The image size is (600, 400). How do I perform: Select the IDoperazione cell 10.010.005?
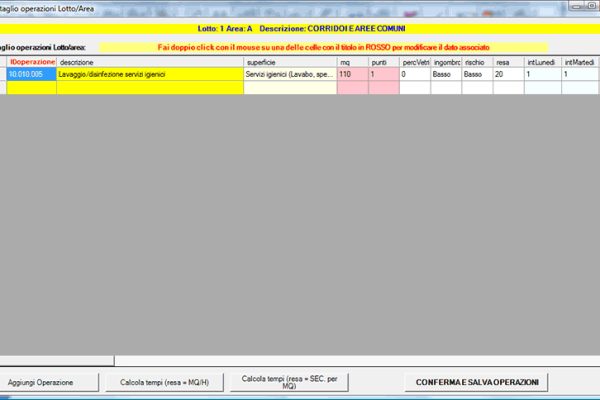pyautogui.click(x=31, y=75)
